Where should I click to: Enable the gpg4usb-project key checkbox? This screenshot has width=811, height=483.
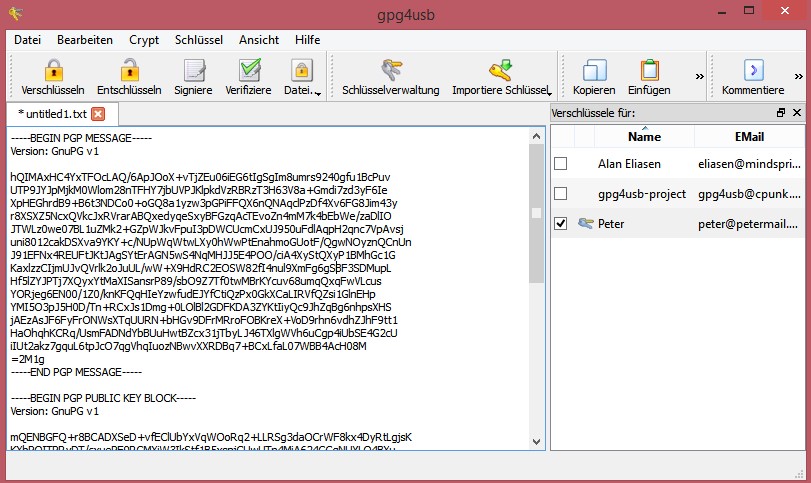(561, 193)
